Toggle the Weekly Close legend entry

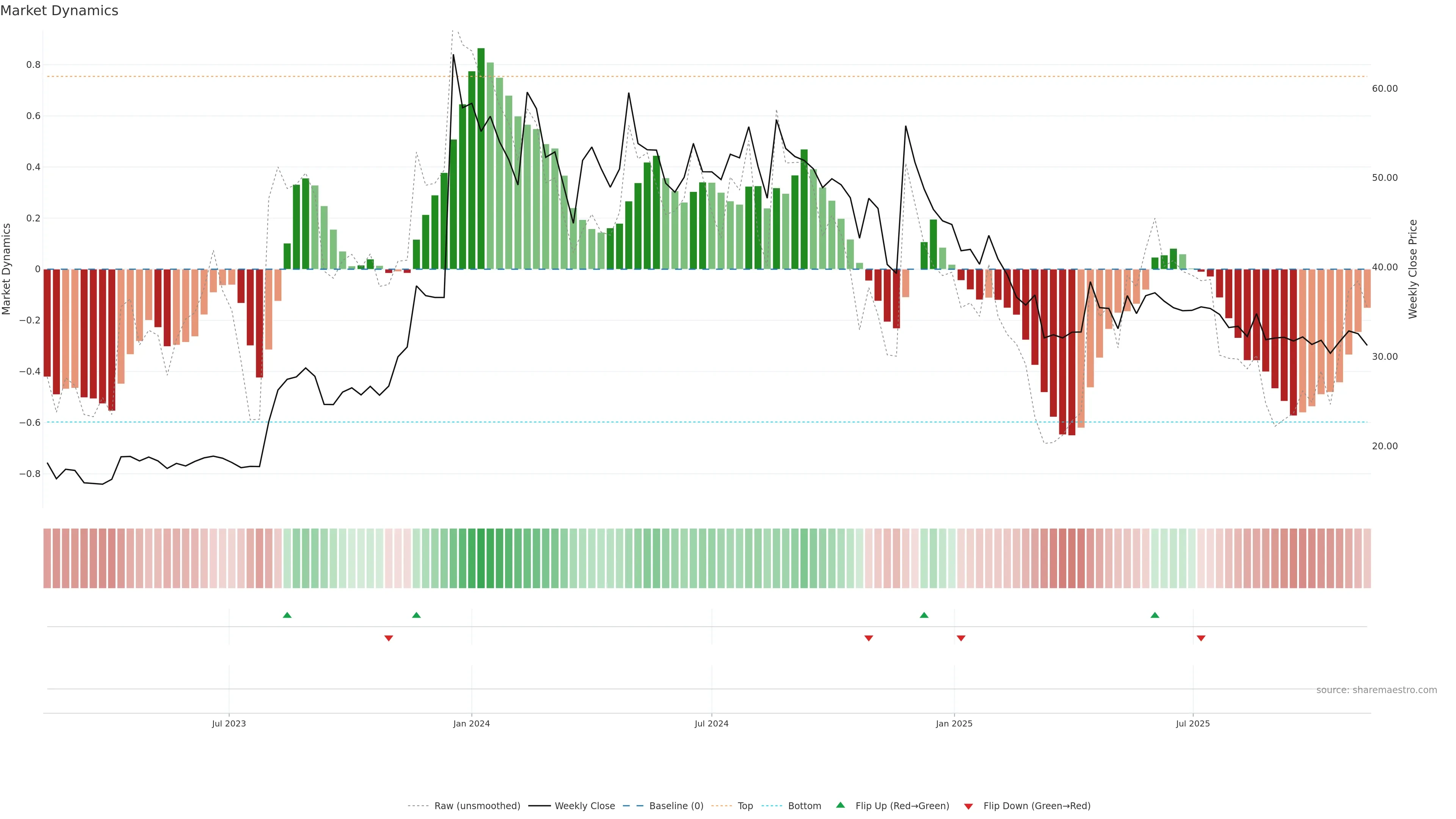coord(584,806)
